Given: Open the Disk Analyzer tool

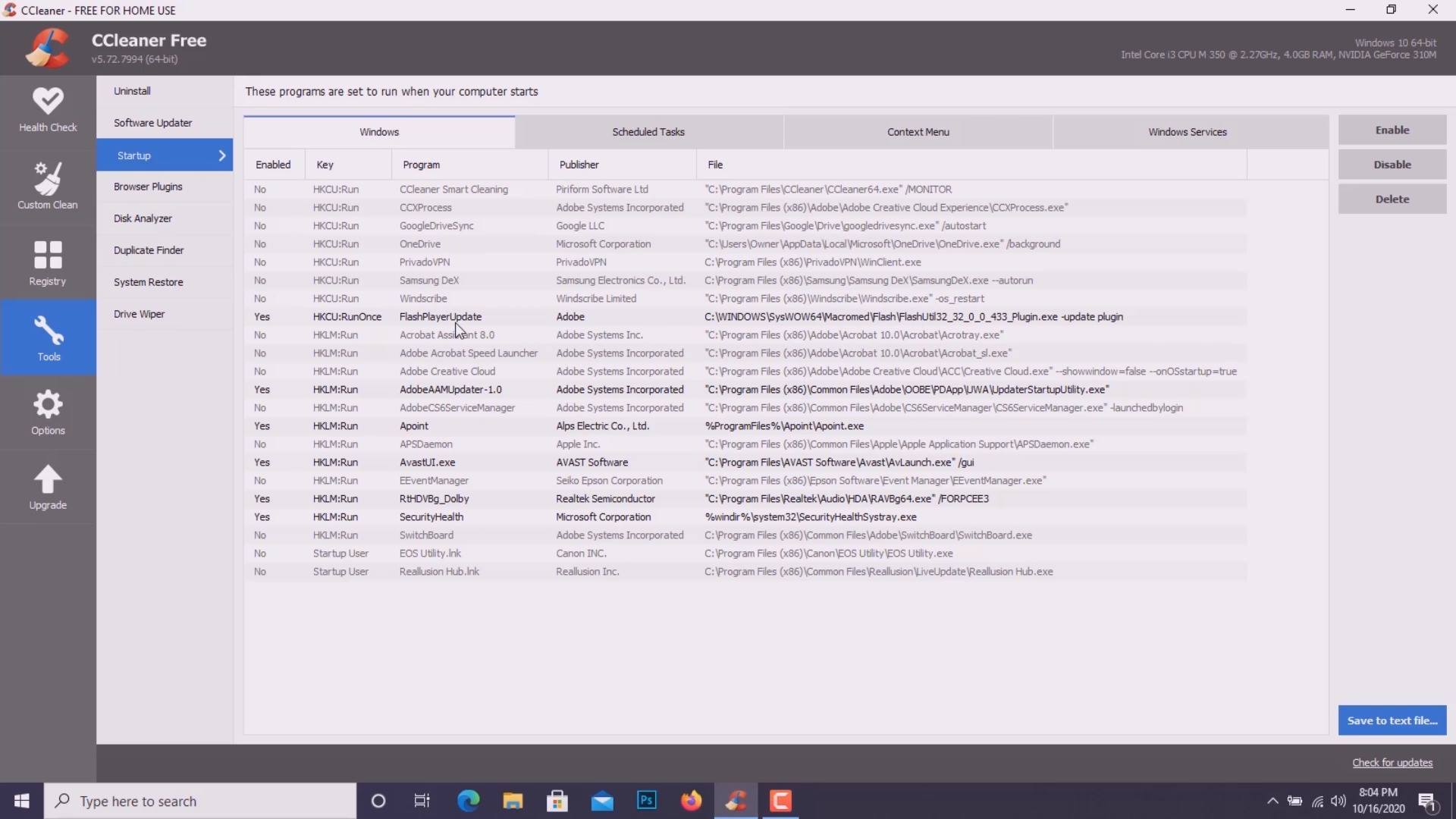Looking at the screenshot, I should pos(165,218).
